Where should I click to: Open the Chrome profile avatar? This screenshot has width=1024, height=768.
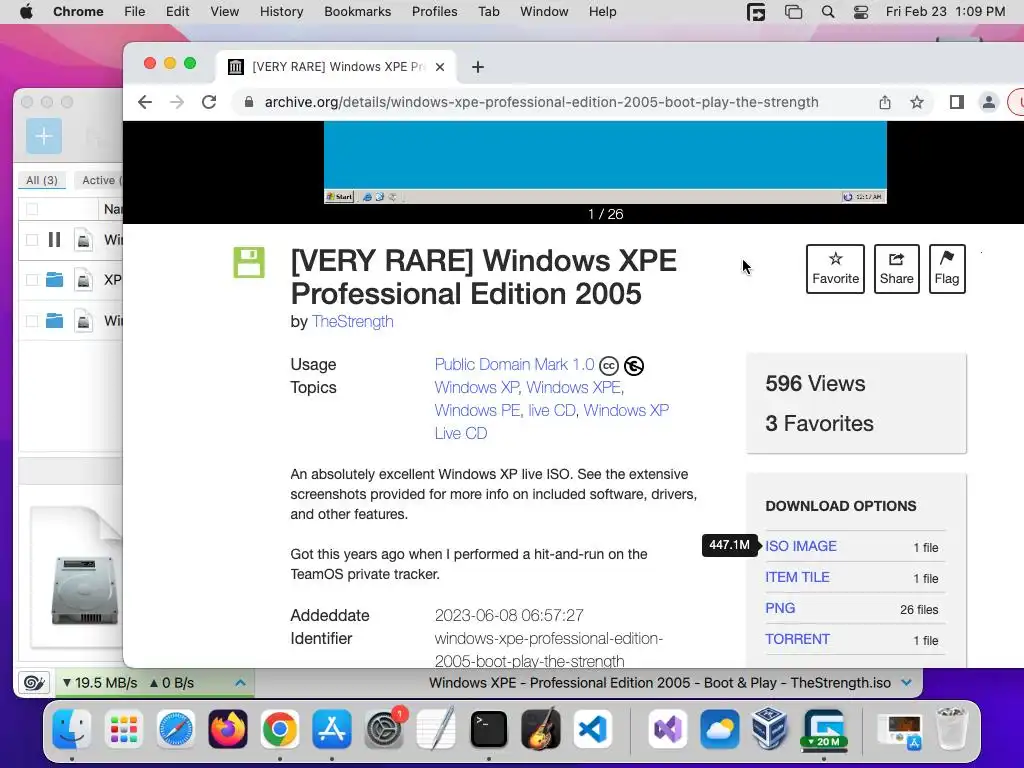[x=989, y=102]
